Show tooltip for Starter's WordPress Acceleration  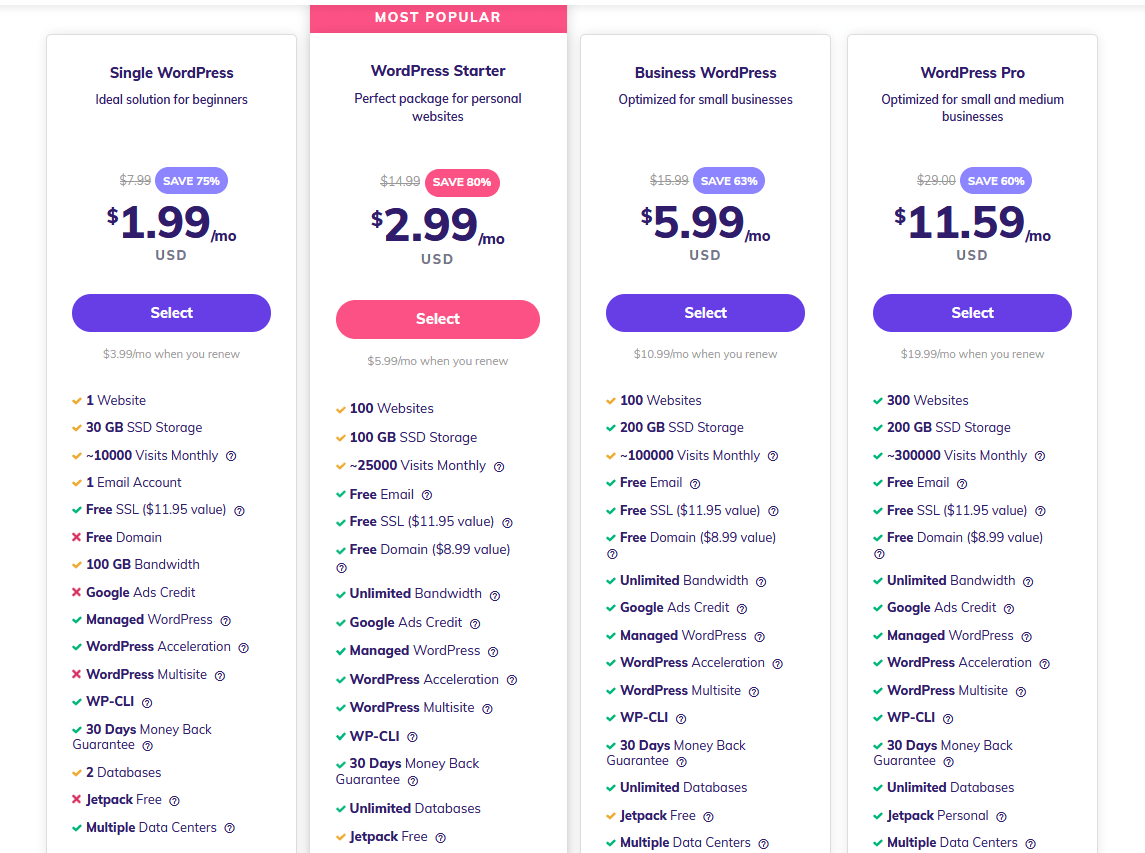pyautogui.click(x=512, y=680)
